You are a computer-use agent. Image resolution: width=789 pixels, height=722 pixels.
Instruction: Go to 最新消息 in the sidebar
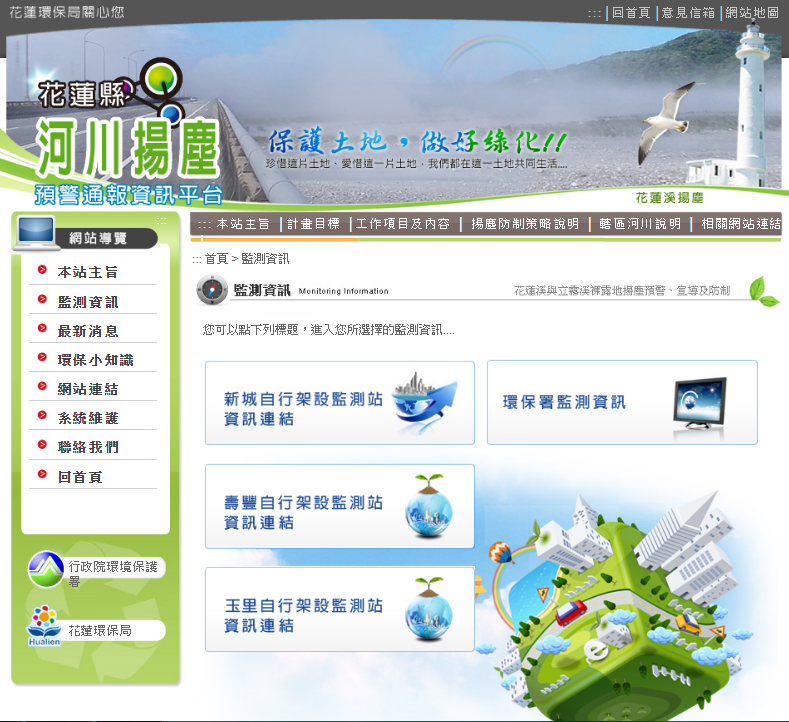click(88, 331)
